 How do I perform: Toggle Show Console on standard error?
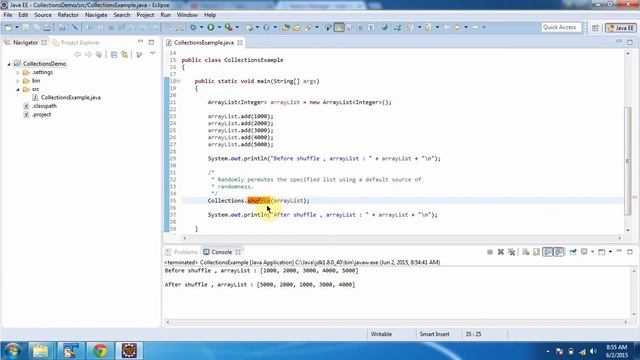(559, 252)
